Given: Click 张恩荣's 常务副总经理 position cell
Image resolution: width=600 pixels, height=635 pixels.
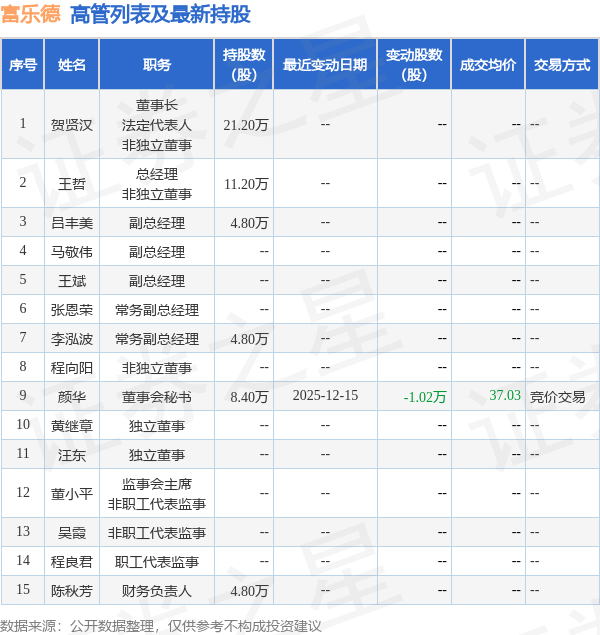Looking at the screenshot, I should pyautogui.click(x=157, y=310).
